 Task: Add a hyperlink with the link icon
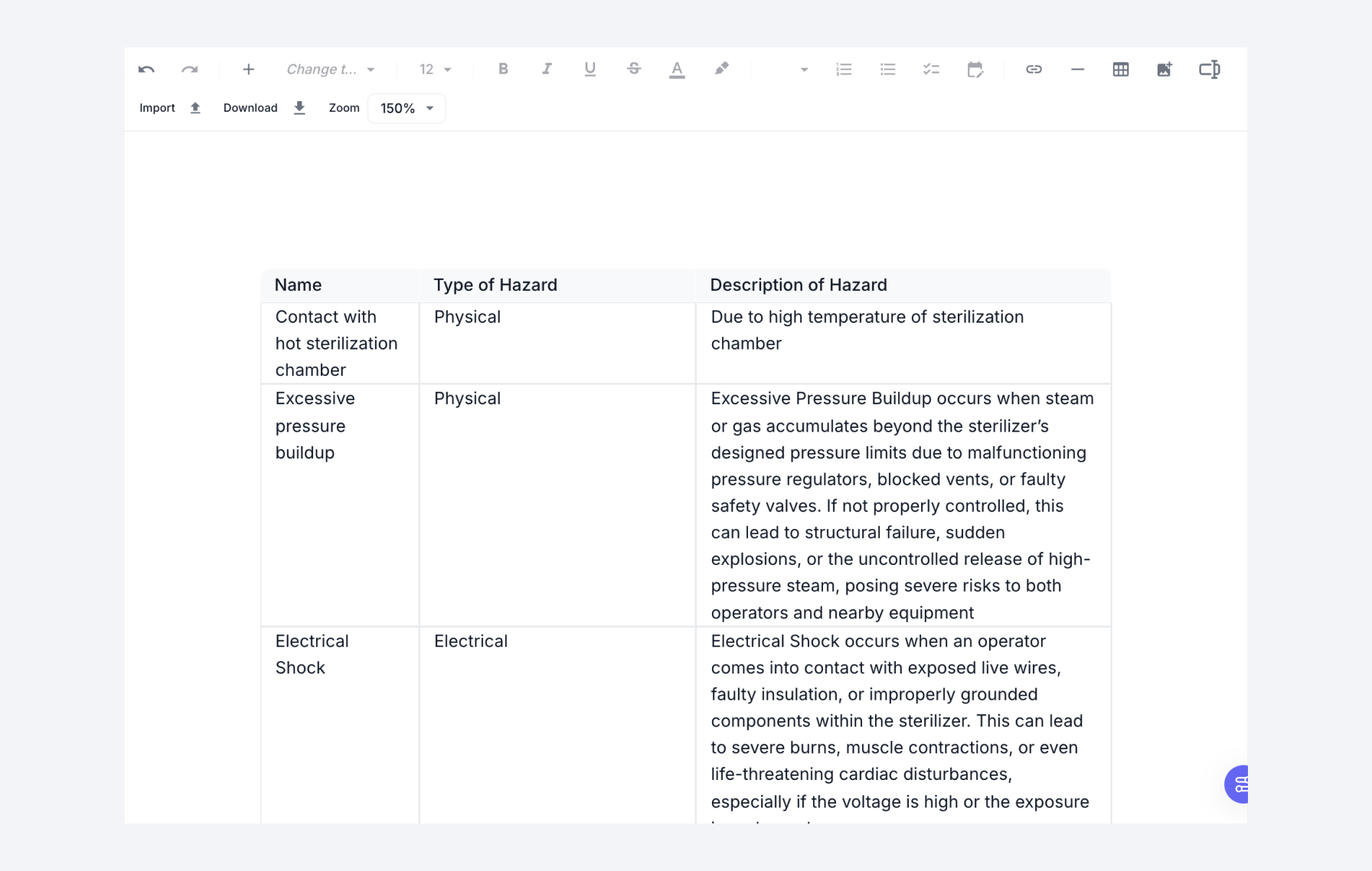tap(1034, 70)
